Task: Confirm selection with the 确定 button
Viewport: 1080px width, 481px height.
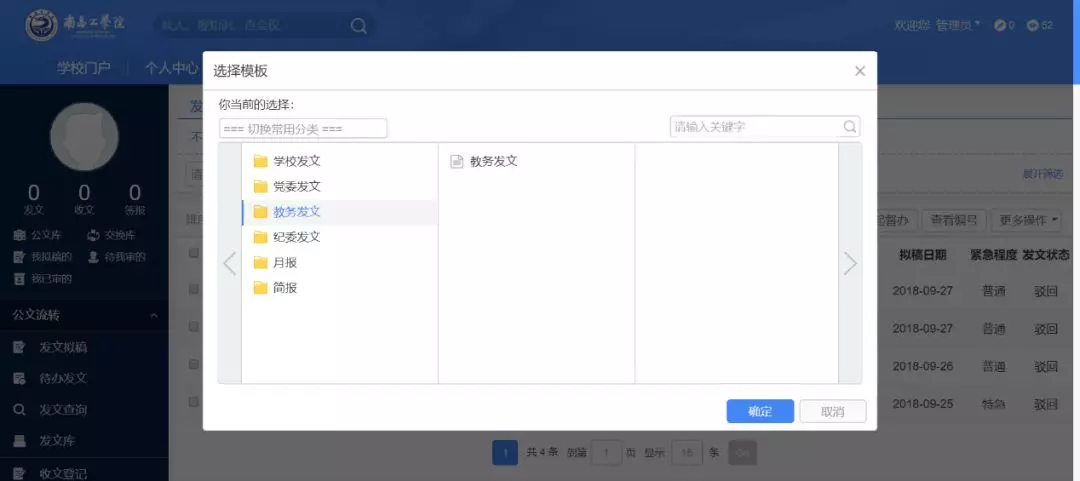Action: [x=760, y=411]
